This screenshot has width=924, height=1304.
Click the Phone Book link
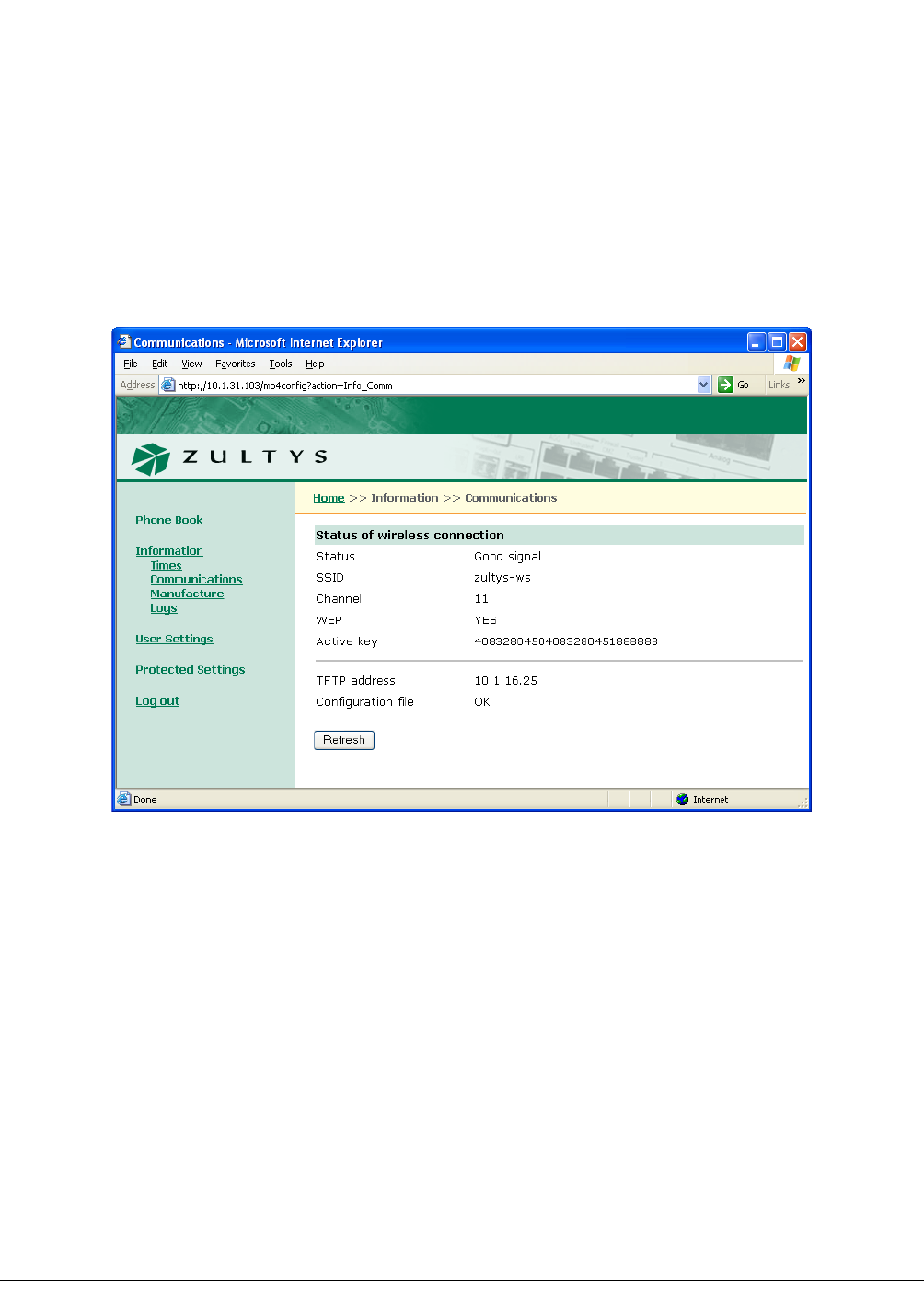click(x=168, y=520)
